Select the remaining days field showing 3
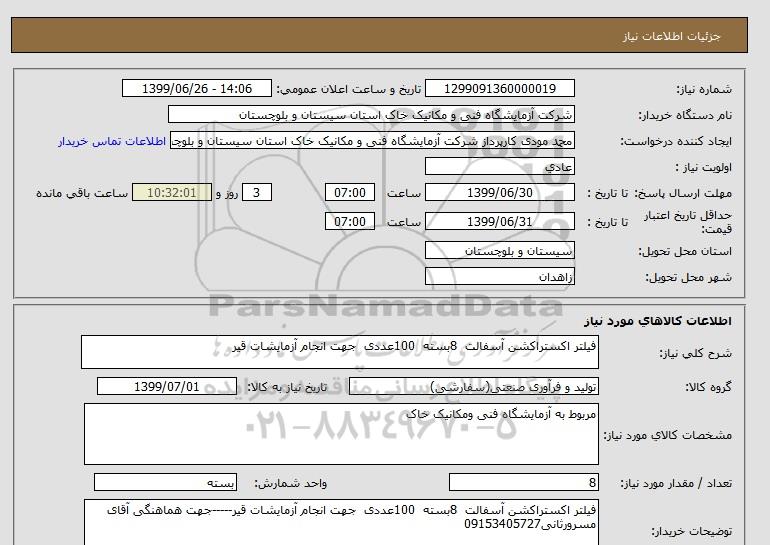Screen dimensions: 770x545 pos(257,192)
